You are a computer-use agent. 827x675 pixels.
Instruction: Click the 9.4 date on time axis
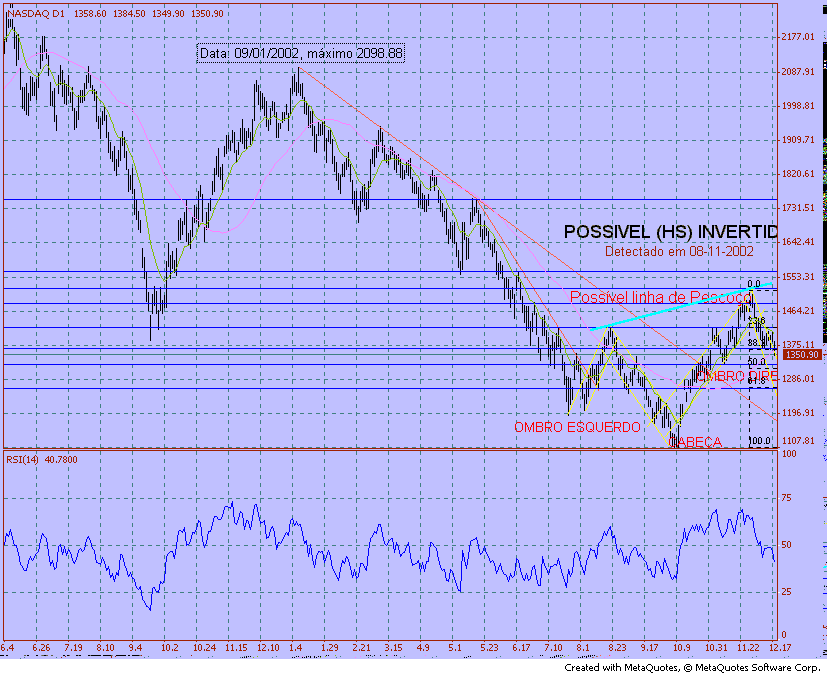pyautogui.click(x=136, y=648)
